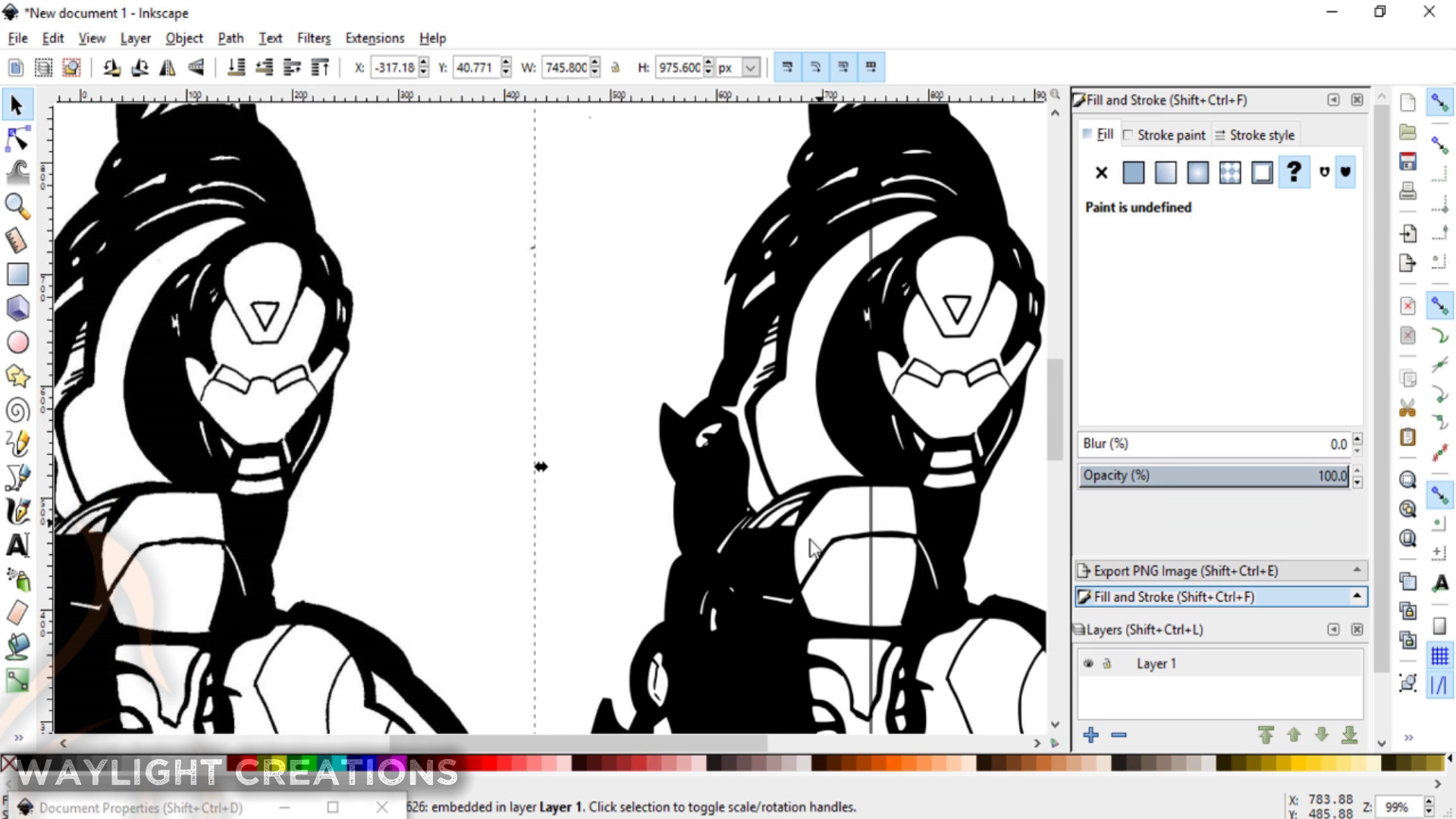1456x819 pixels.
Task: Select the Star polygon tool
Action: click(x=17, y=376)
